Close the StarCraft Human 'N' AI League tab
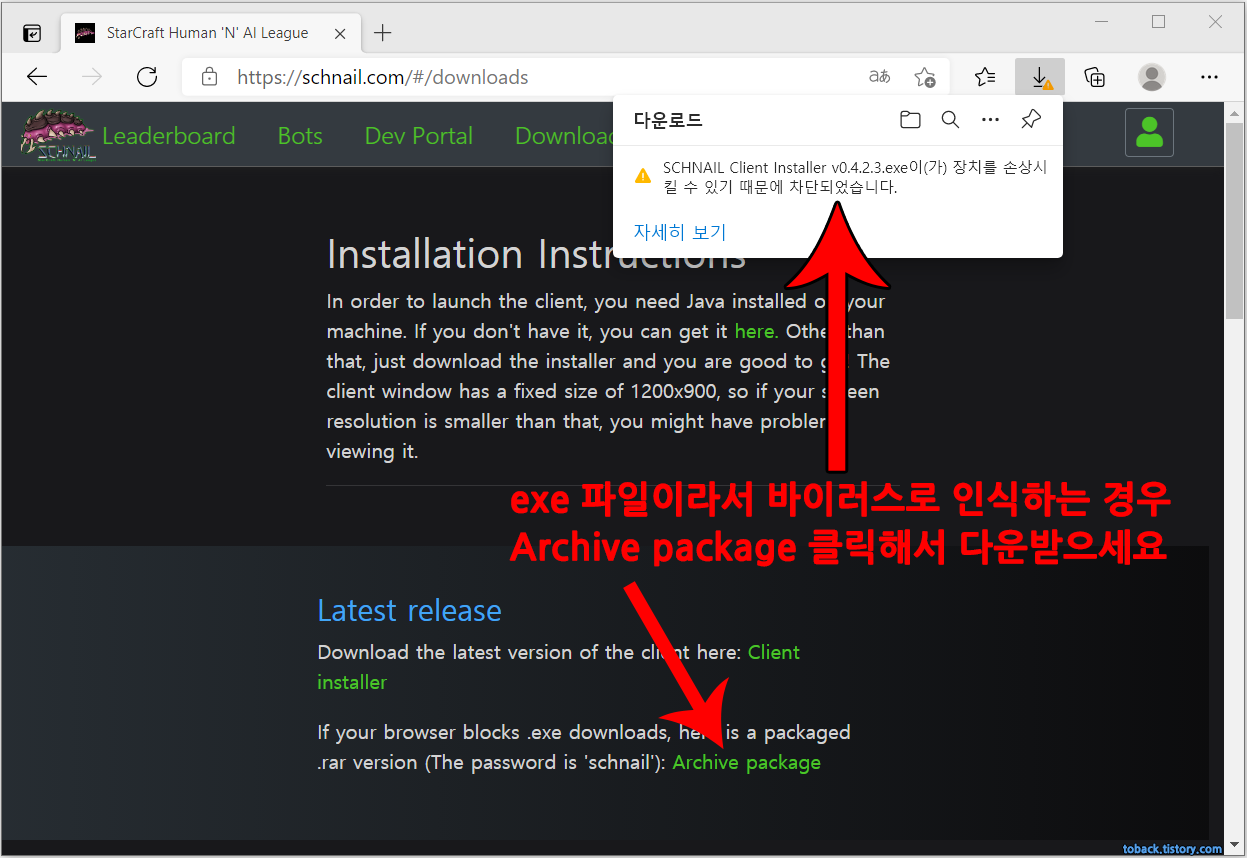 [340, 33]
